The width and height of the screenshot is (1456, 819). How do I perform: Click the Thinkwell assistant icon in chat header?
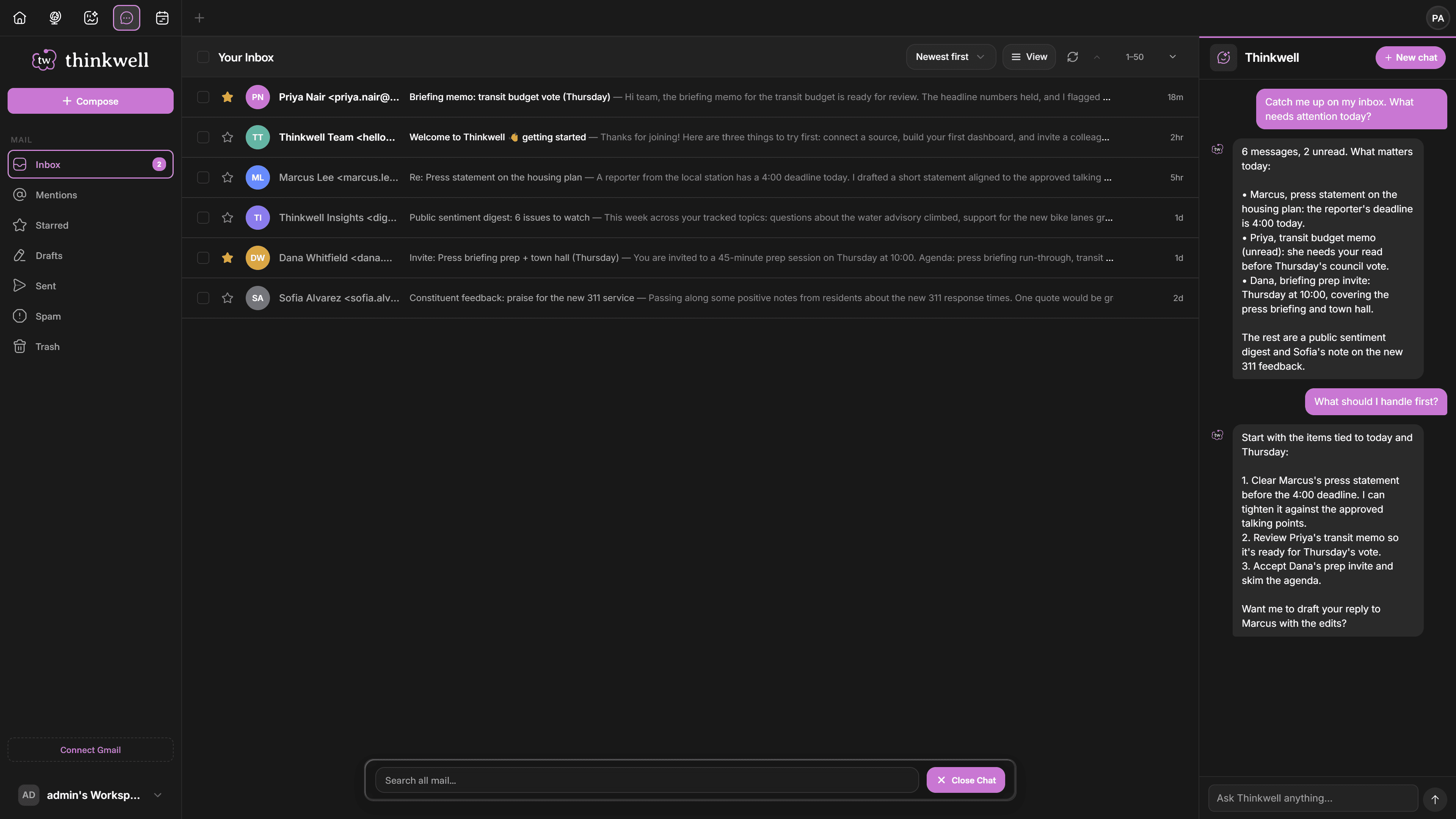click(x=1223, y=58)
